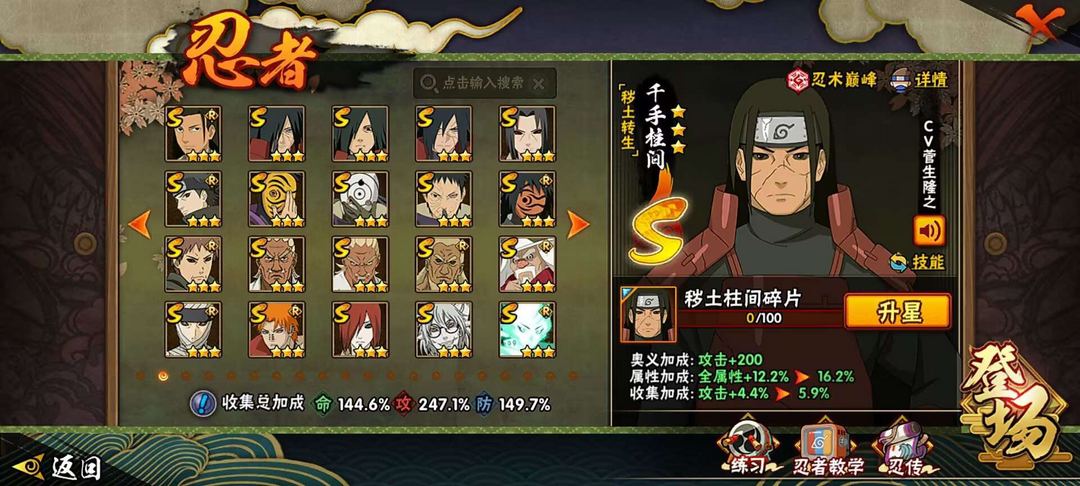
Task: Click the blue collection bonus info icon
Action: coord(202,403)
